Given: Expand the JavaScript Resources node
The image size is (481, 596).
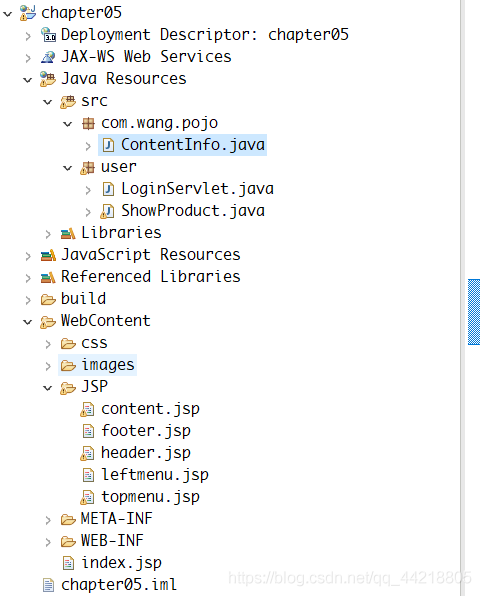Looking at the screenshot, I should point(28,256).
